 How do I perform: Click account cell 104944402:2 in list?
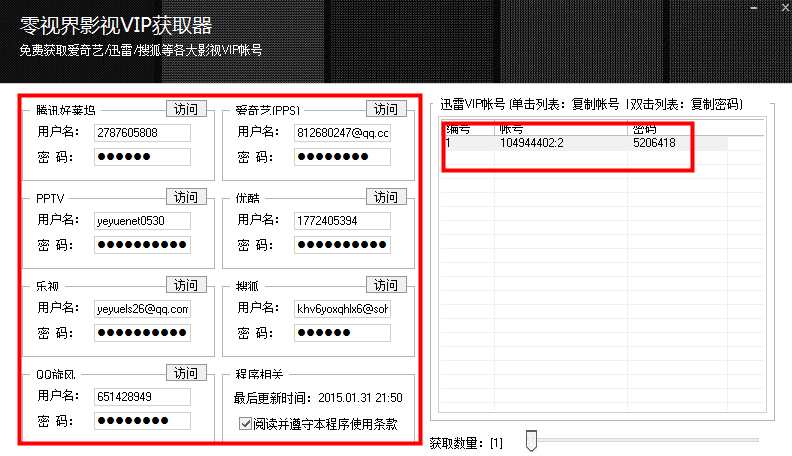(531, 143)
